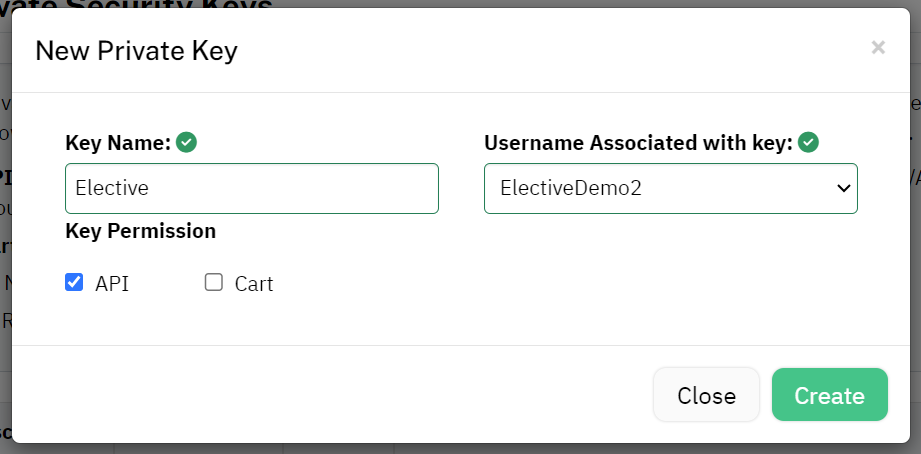Dismiss the dialog with the X icon
This screenshot has width=921, height=454.
878,48
